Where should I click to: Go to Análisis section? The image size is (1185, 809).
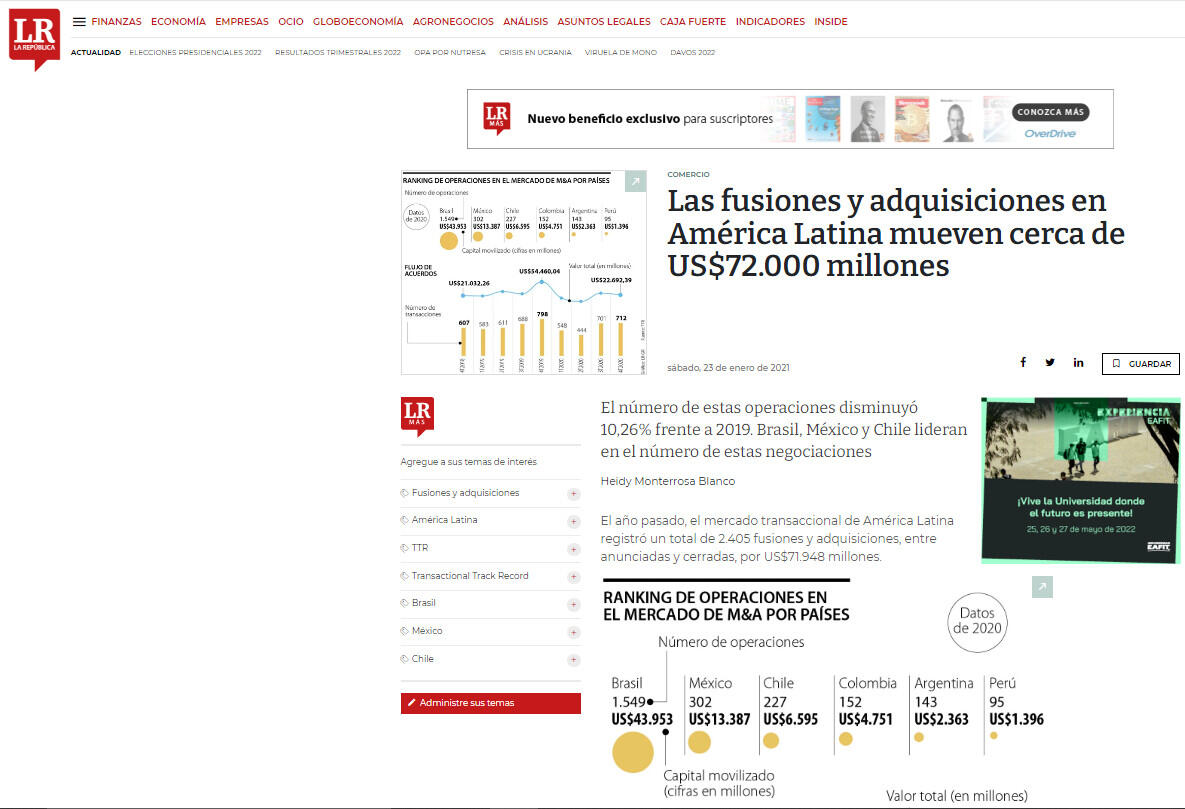[526, 22]
